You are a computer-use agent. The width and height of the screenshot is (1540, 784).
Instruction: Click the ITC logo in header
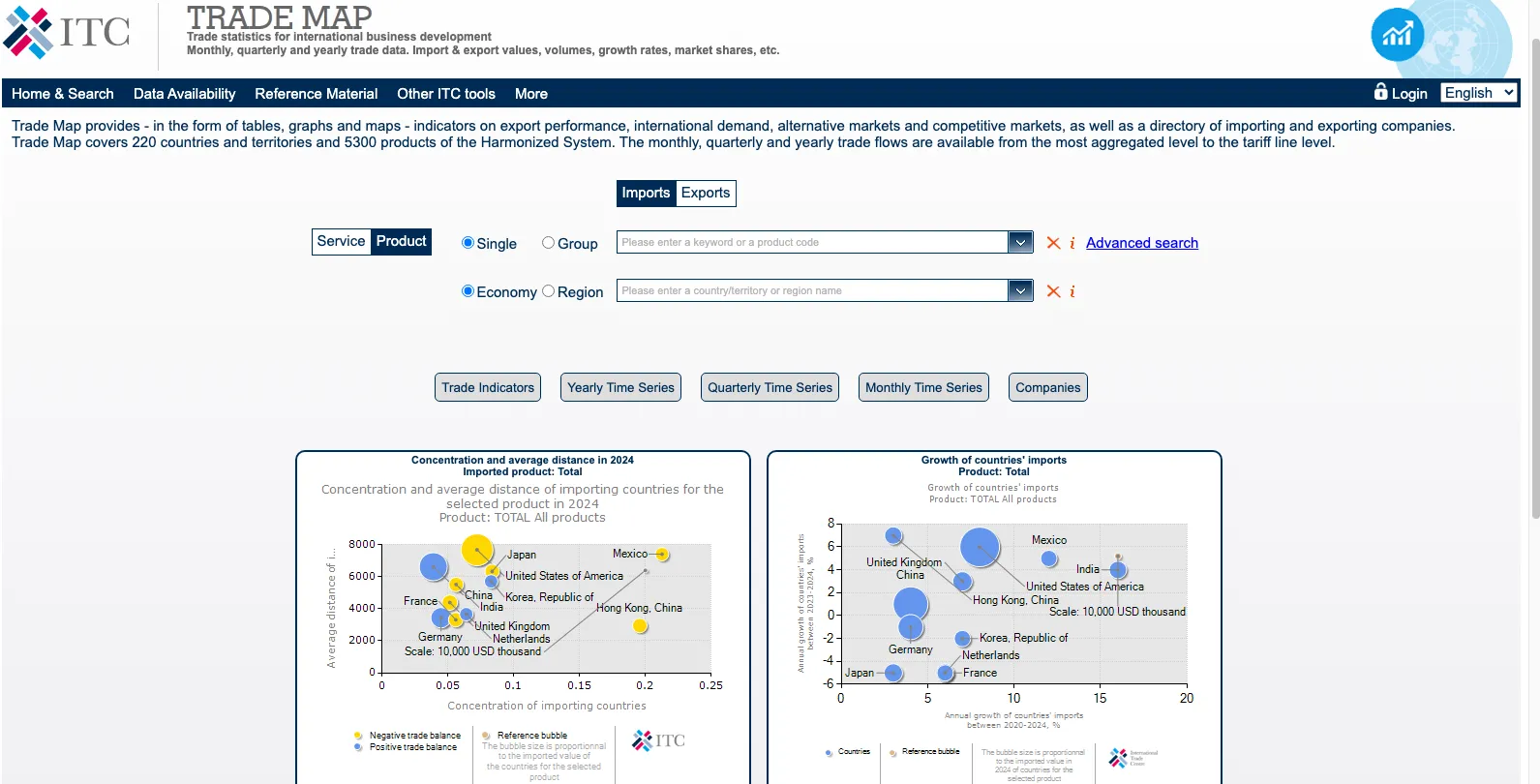[66, 32]
